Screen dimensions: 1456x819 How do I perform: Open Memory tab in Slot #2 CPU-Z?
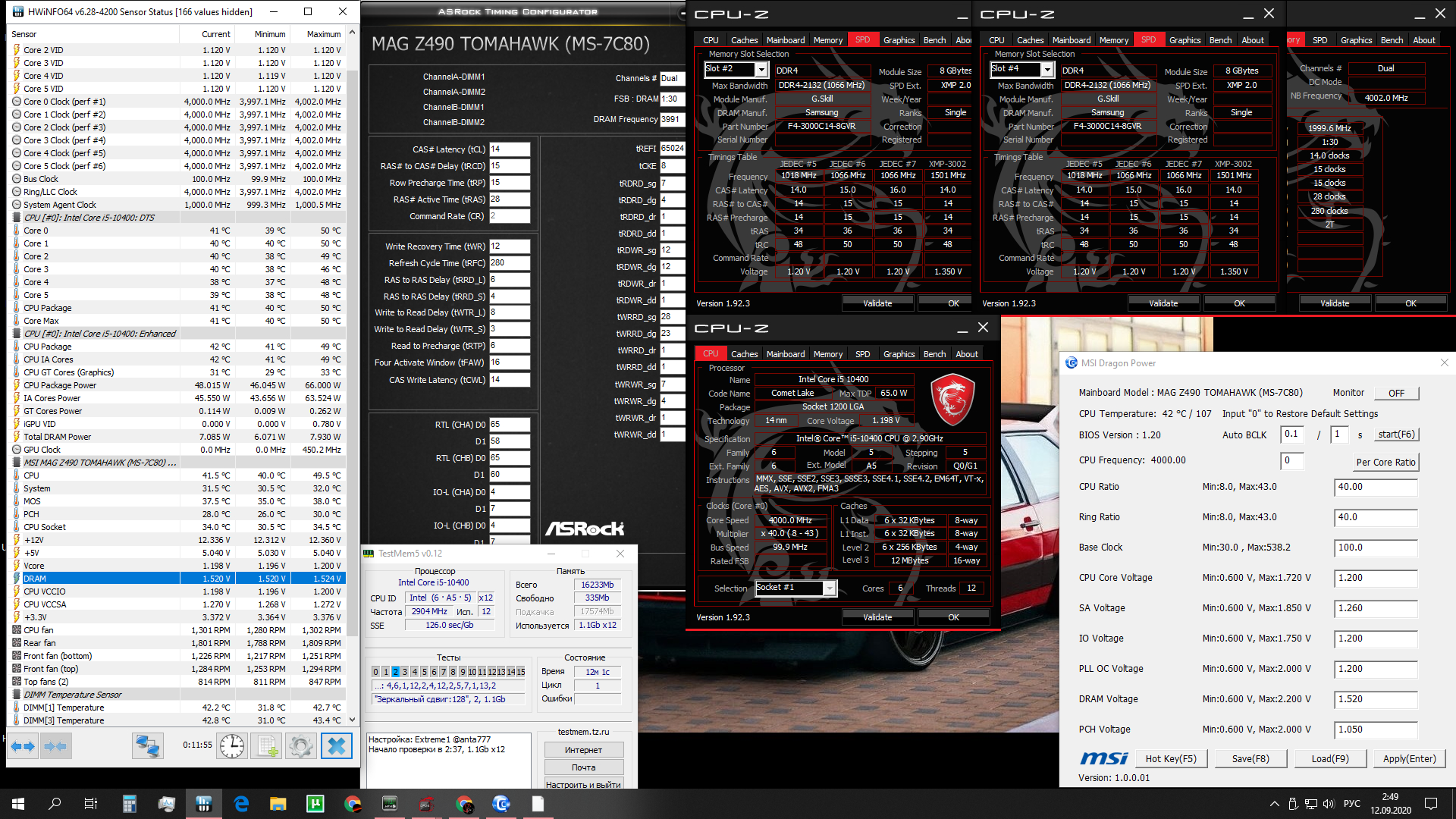point(827,40)
